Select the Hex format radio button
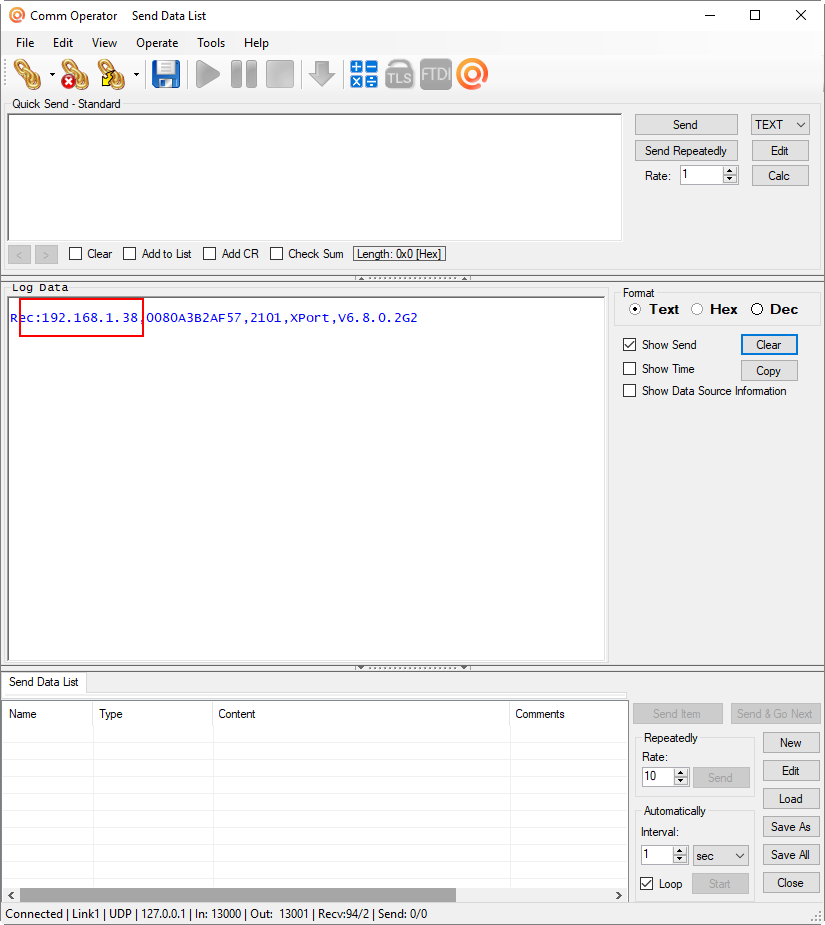 pyautogui.click(x=697, y=309)
